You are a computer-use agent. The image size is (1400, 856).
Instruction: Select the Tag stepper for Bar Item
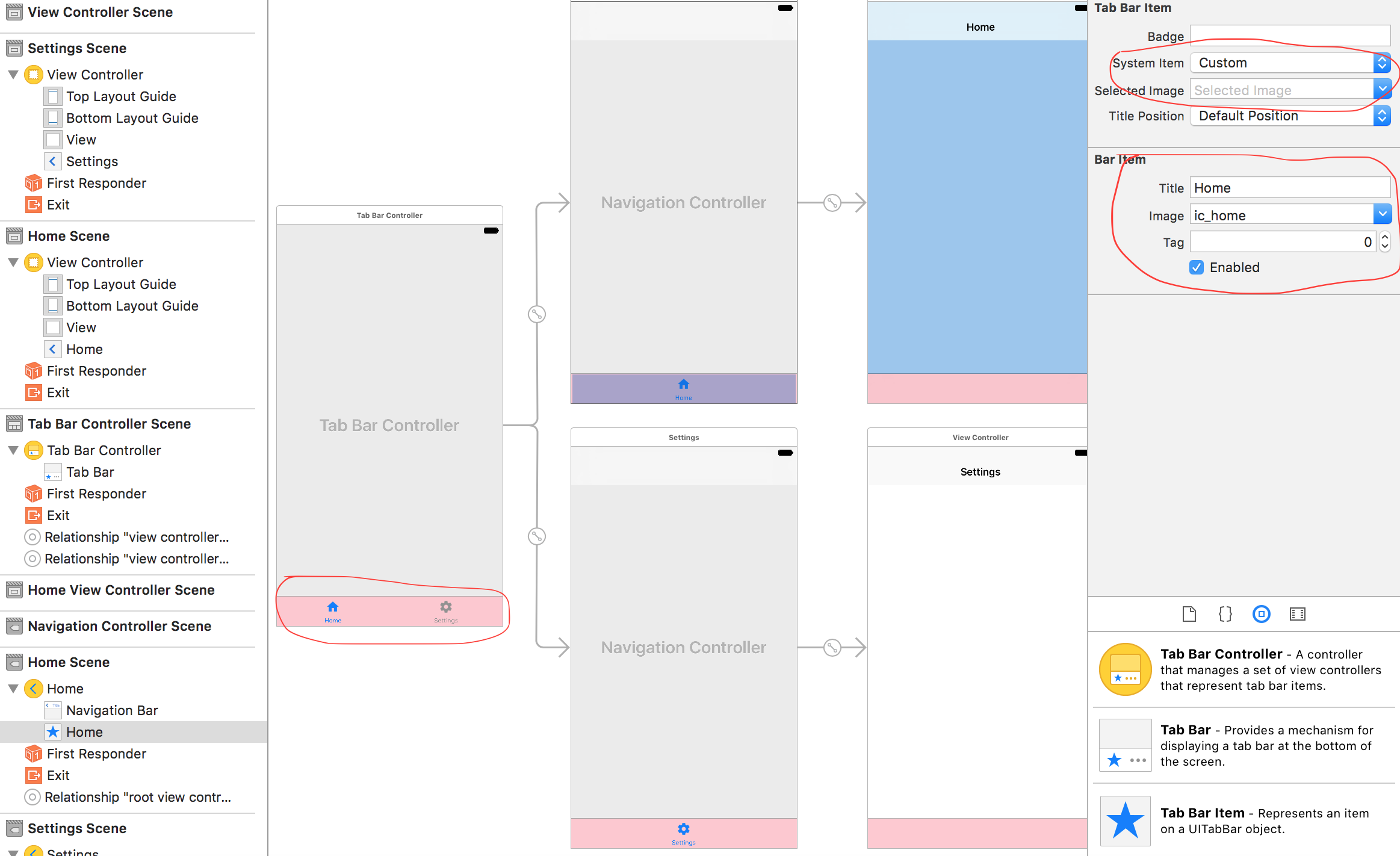(x=1384, y=241)
